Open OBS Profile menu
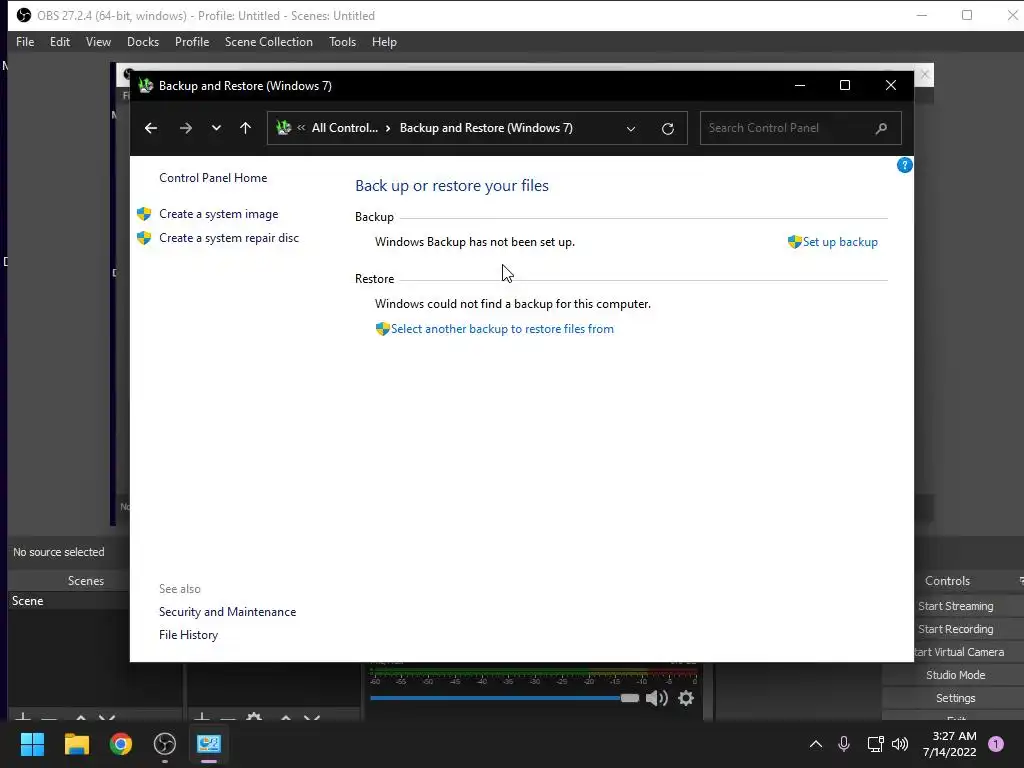The width and height of the screenshot is (1024, 768). click(191, 42)
